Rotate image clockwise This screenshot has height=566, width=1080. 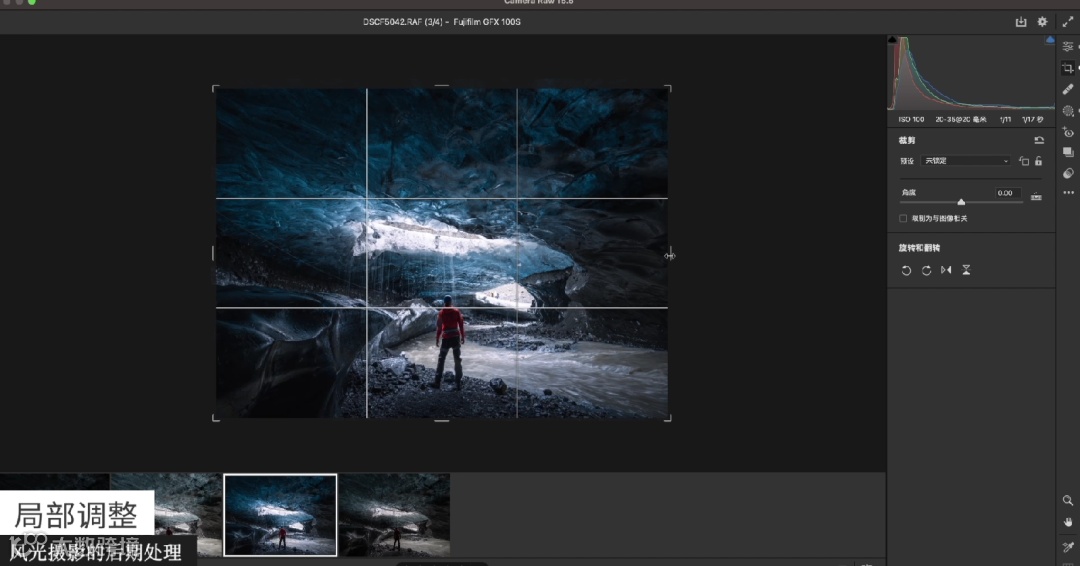tap(926, 271)
